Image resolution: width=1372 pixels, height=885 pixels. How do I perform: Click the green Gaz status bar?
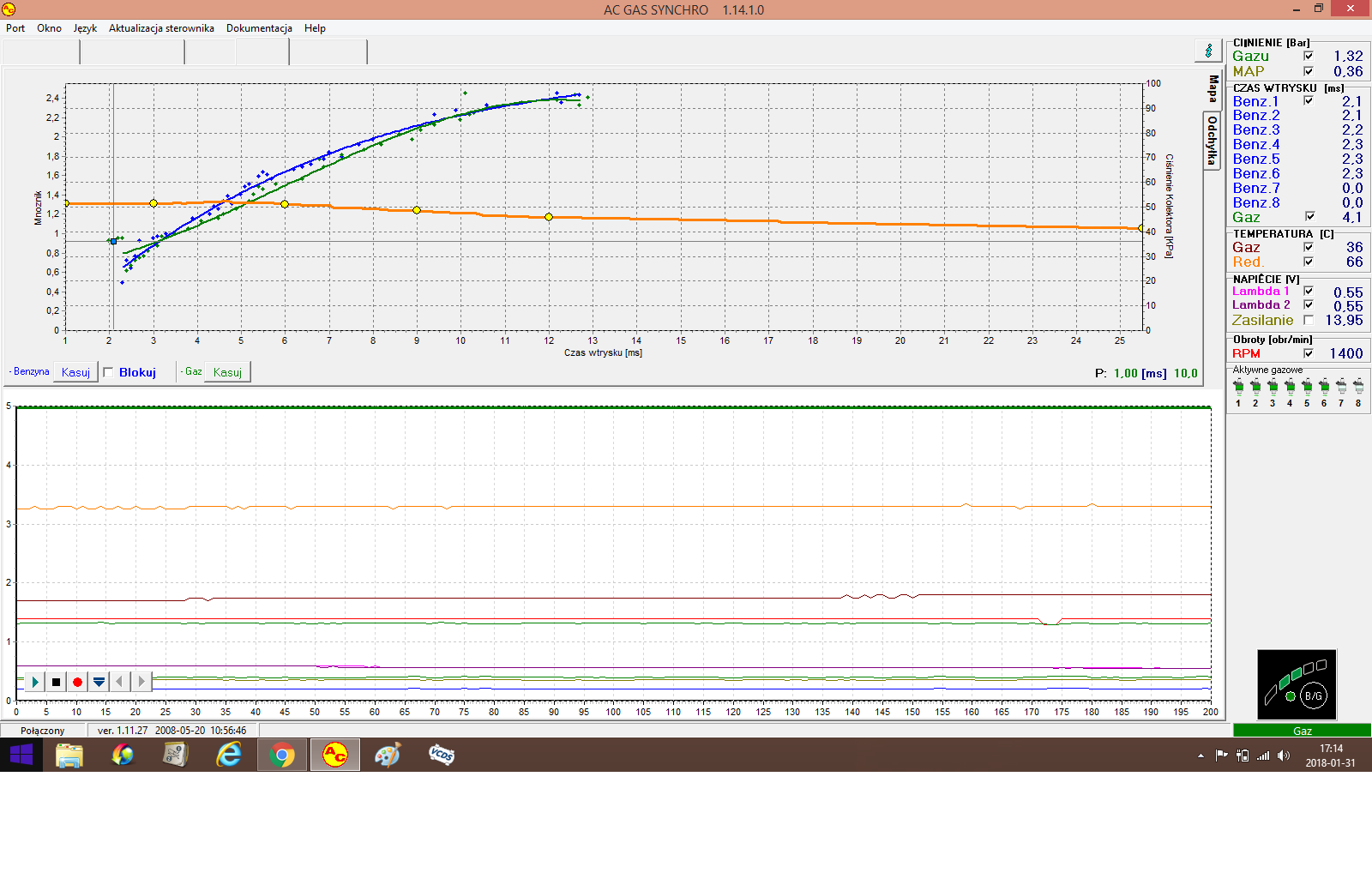tap(1302, 731)
